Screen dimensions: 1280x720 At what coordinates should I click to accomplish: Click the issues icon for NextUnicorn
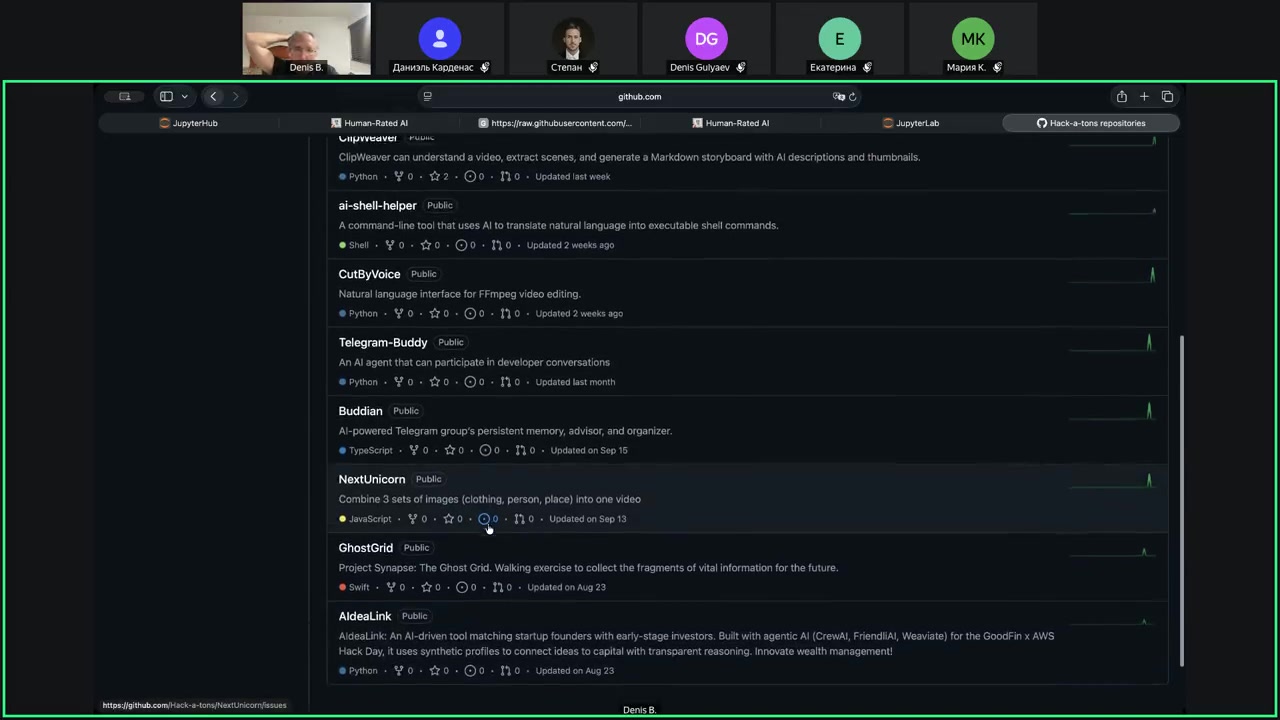click(484, 519)
